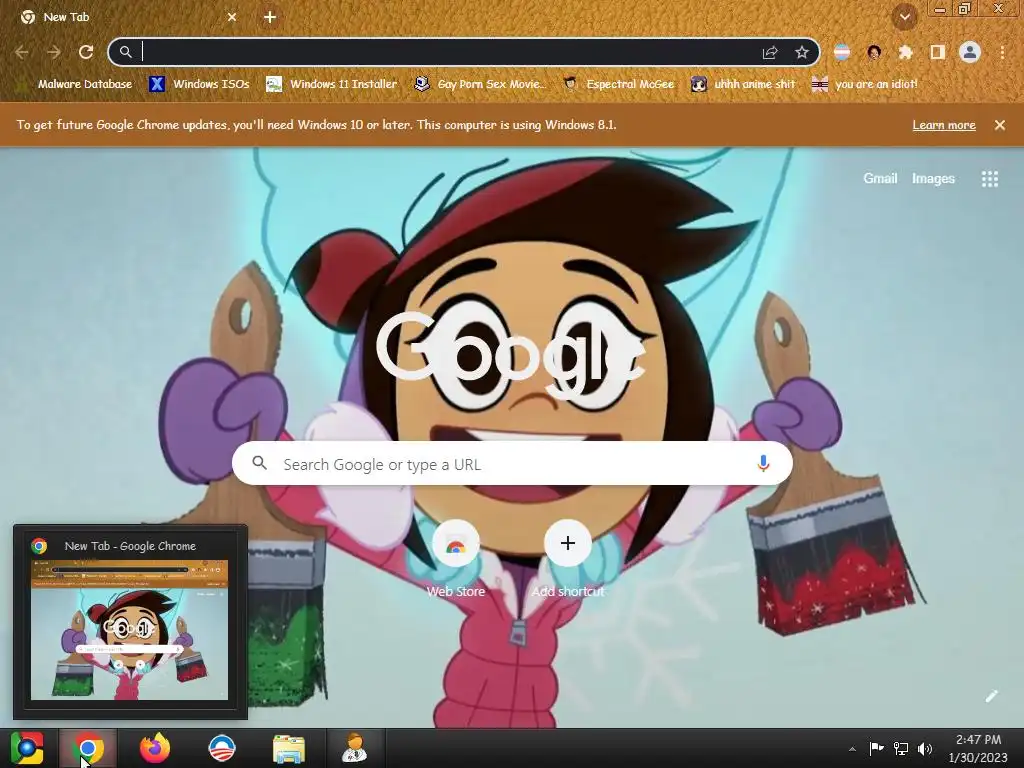Screen dimensions: 1024x768
Task: Open 'you are an idiot!' bookmark
Action: coord(865,84)
